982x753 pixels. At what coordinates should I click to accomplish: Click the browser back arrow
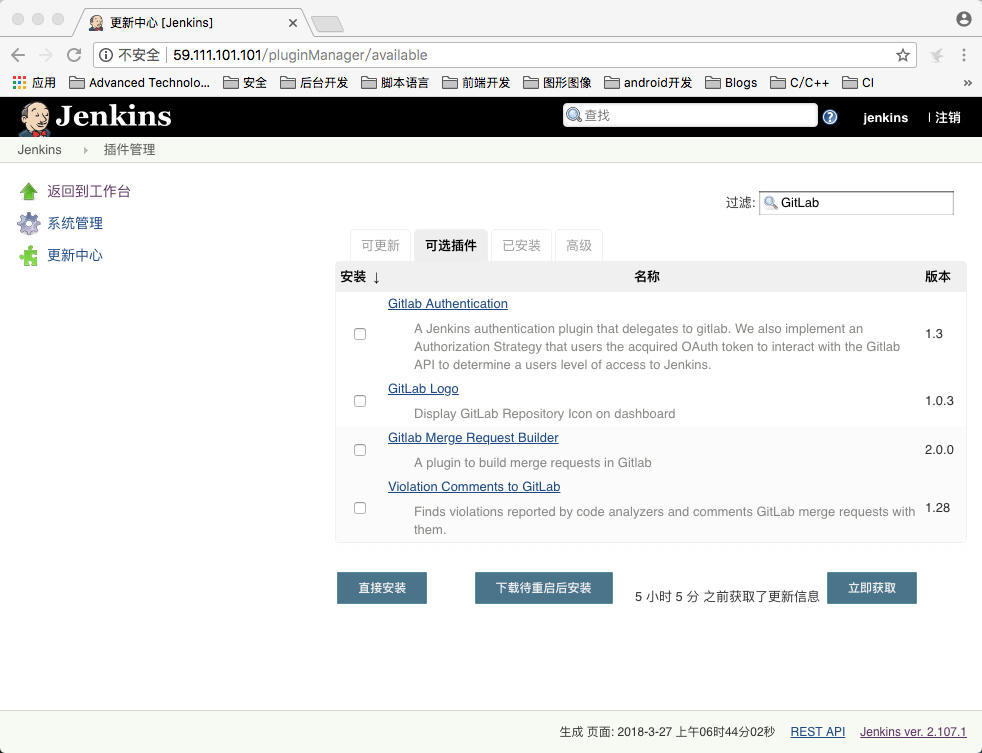point(18,55)
